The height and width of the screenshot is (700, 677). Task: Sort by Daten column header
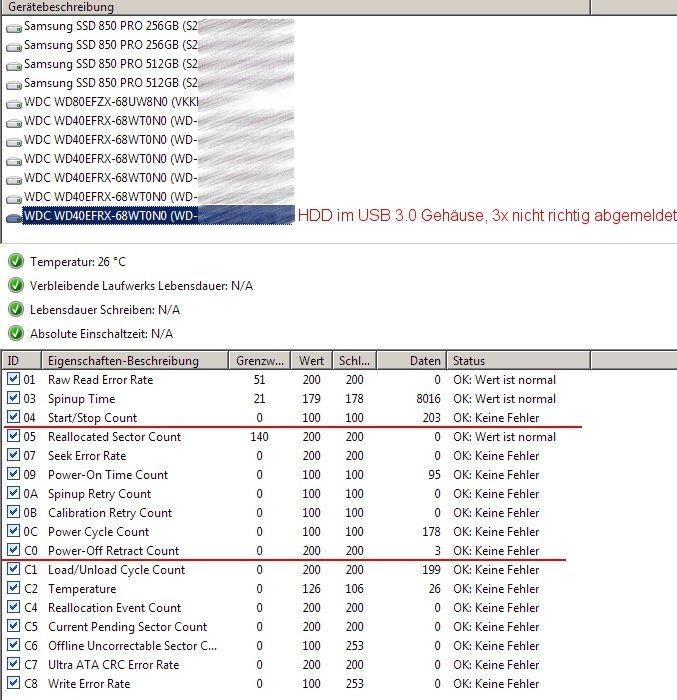pyautogui.click(x=412, y=361)
